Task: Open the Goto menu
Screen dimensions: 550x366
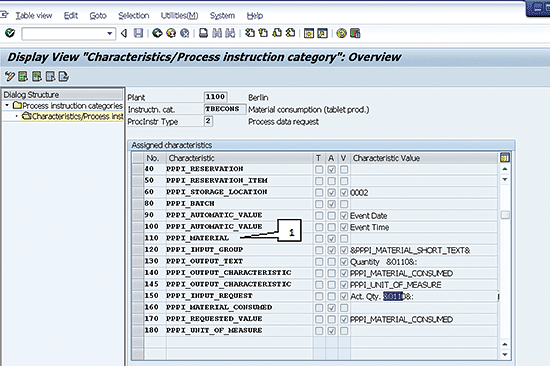Action: 98,15
